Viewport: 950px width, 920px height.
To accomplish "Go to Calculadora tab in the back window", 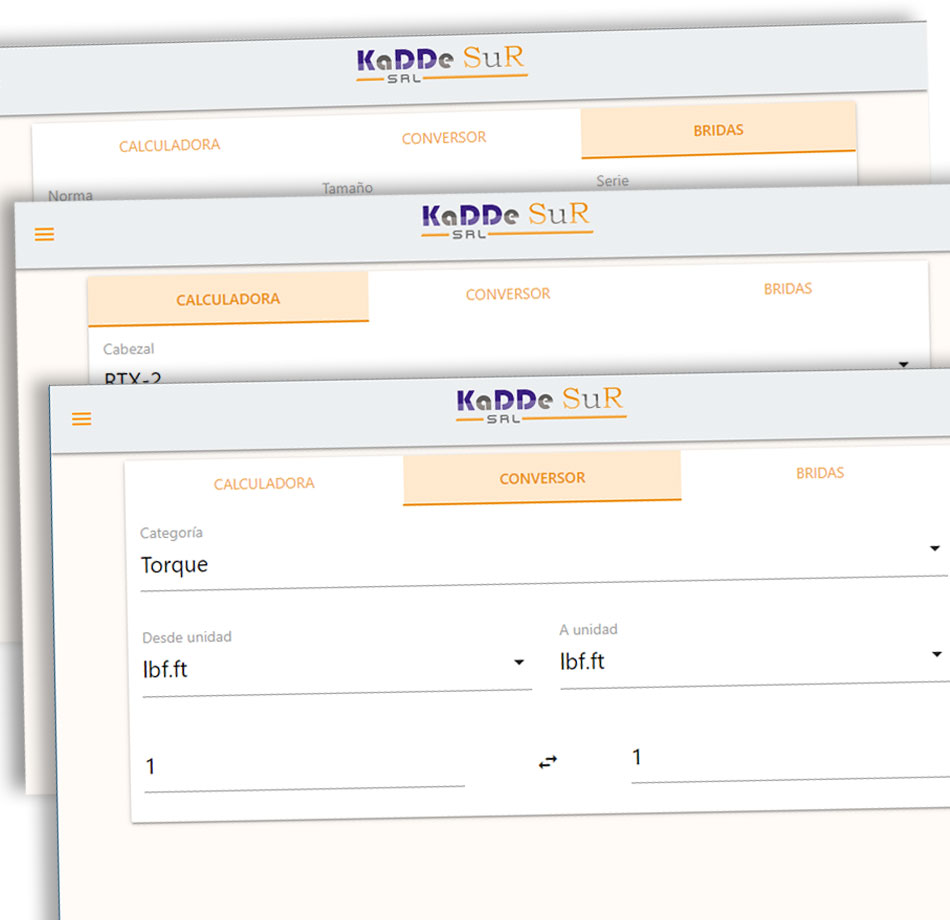I will [170, 145].
